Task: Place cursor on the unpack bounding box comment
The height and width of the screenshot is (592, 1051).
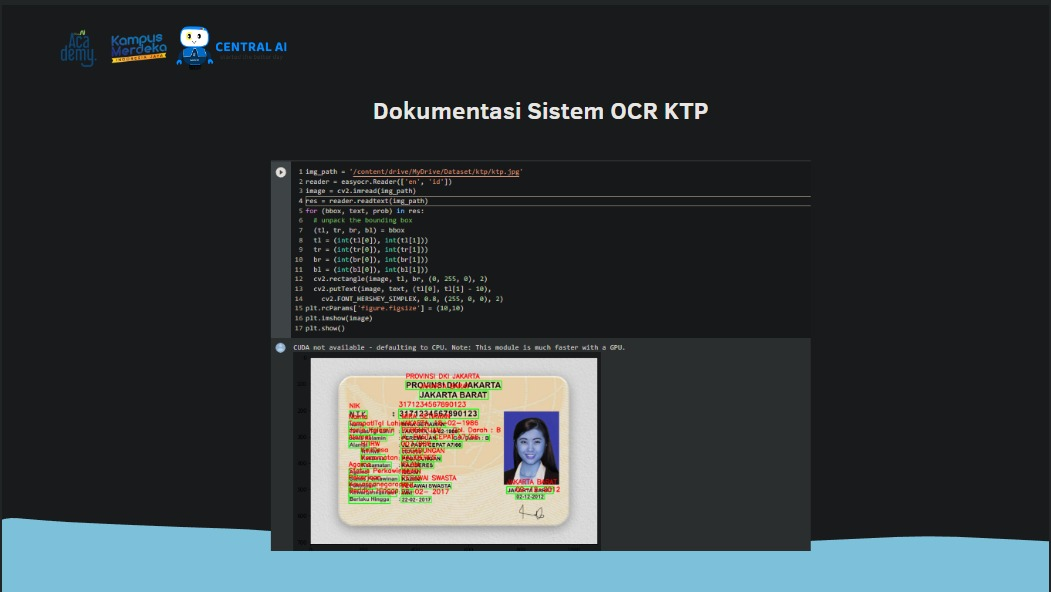Action: pos(362,221)
